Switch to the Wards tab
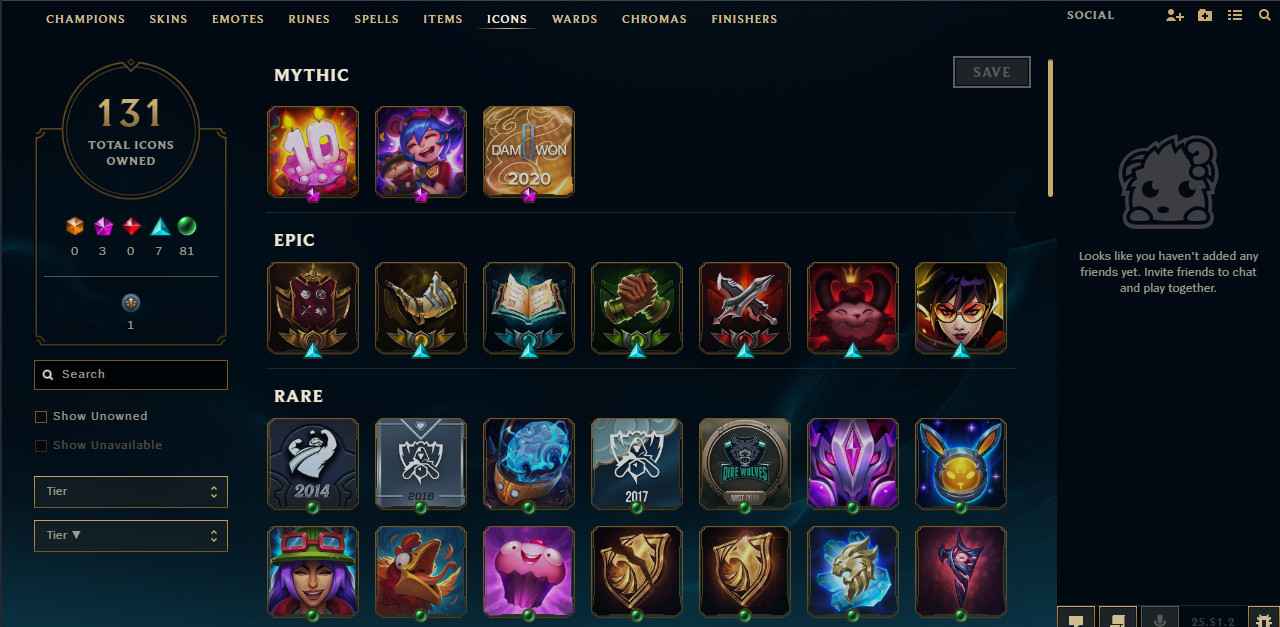Viewport: 1280px width, 627px height. coord(574,19)
